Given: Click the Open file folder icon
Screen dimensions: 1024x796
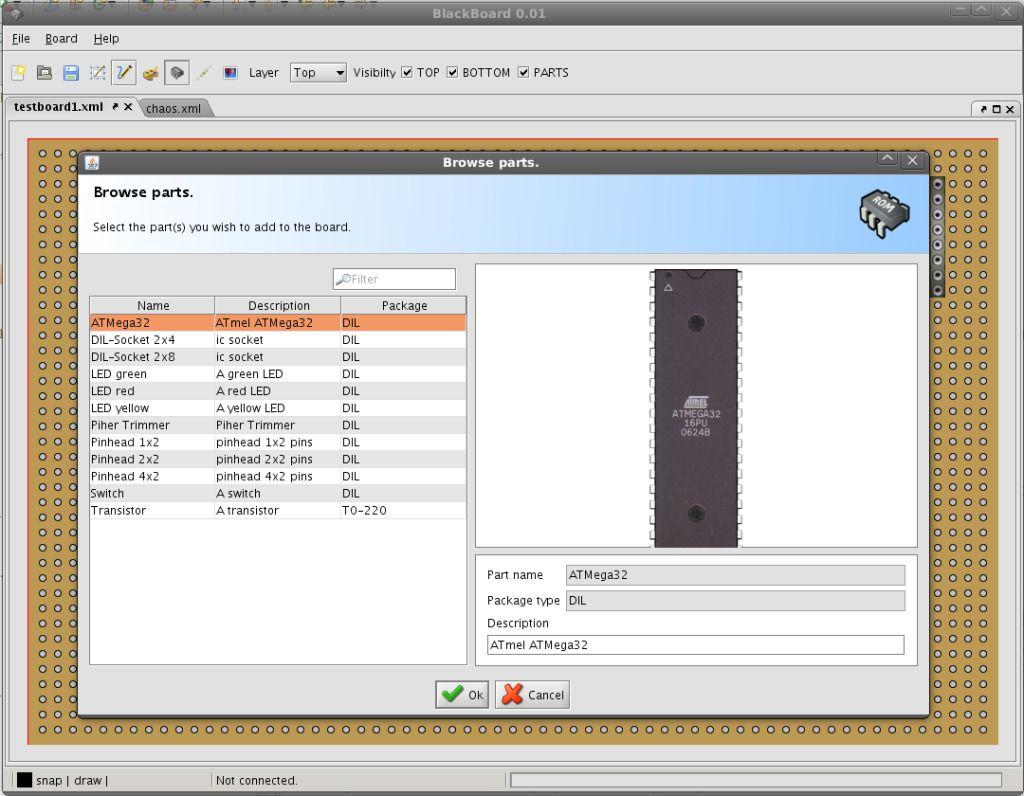Looking at the screenshot, I should point(44,72).
